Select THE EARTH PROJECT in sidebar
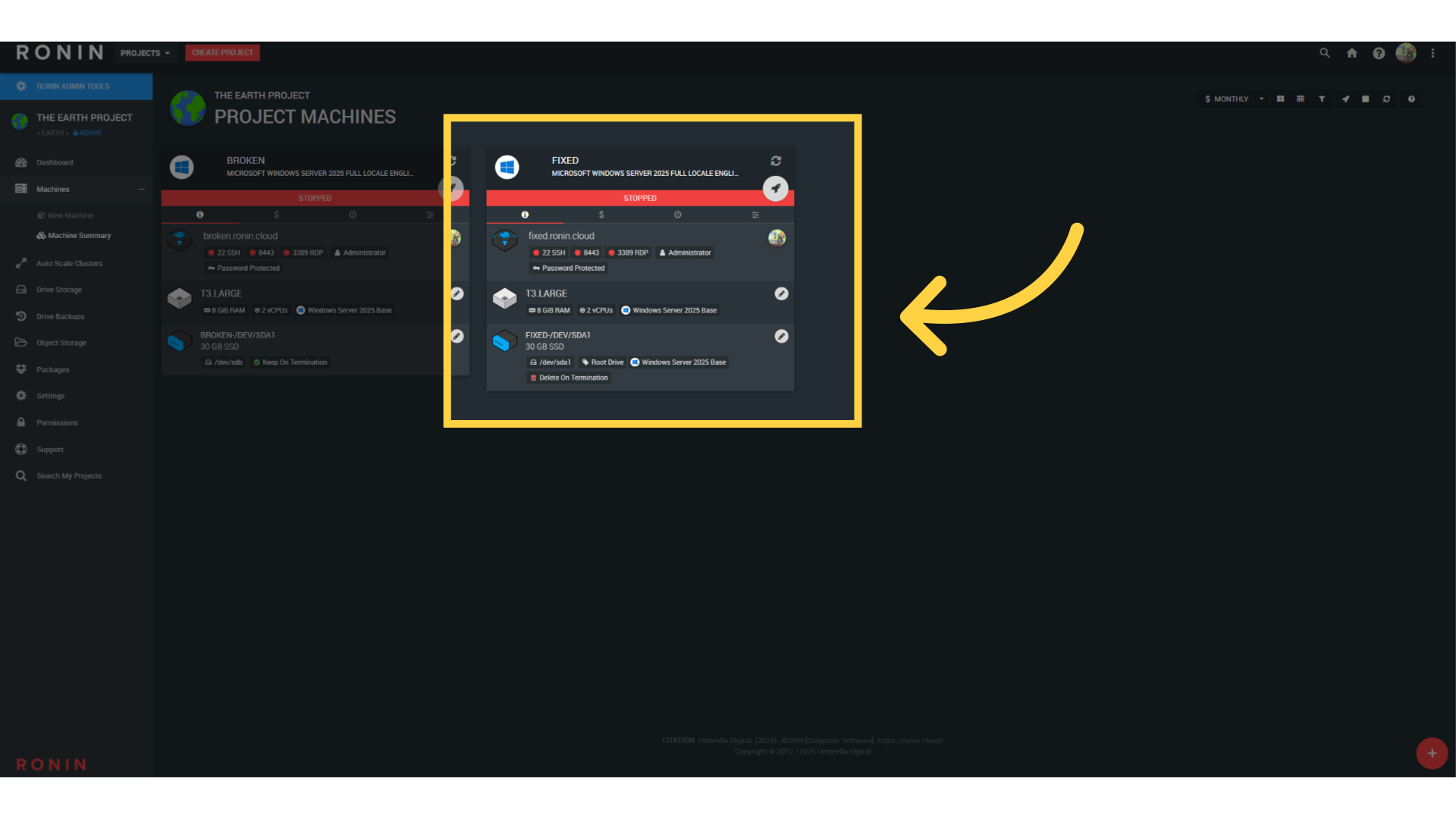This screenshot has height=819, width=1456. point(84,118)
